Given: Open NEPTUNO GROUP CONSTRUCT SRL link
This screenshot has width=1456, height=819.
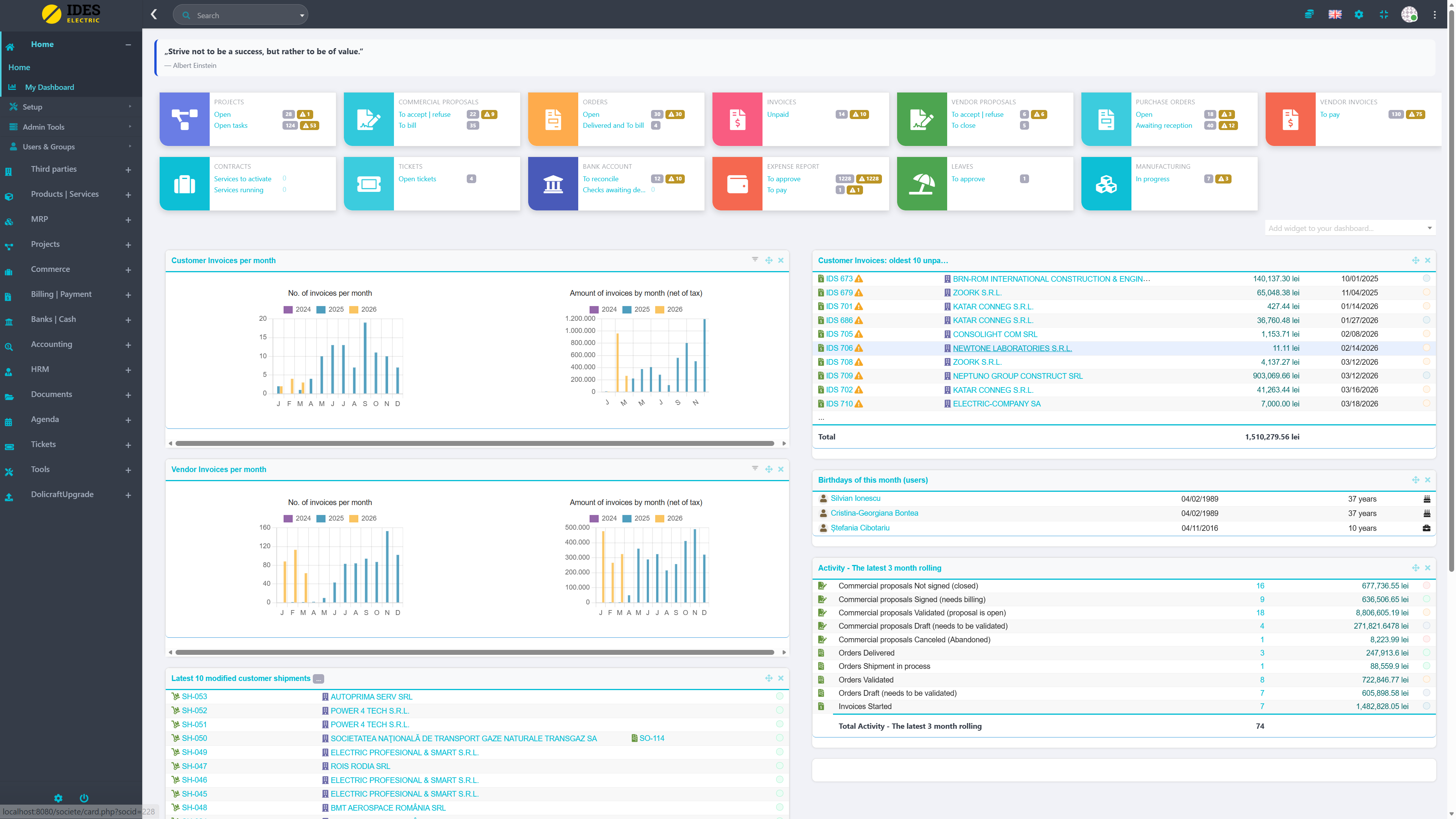Looking at the screenshot, I should (1017, 376).
